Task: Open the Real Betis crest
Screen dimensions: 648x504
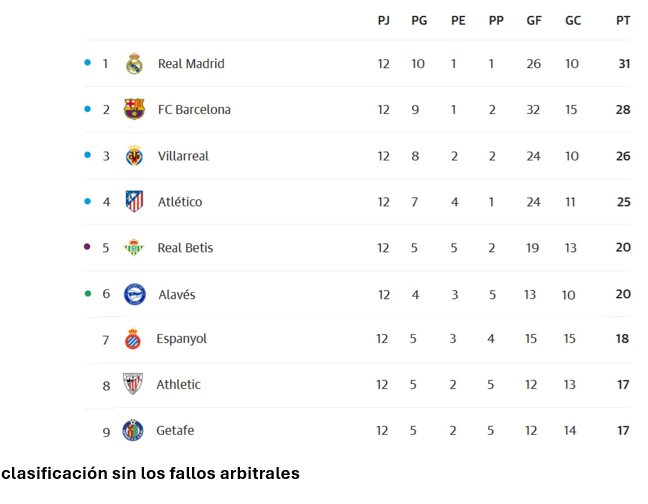Action: click(133, 247)
